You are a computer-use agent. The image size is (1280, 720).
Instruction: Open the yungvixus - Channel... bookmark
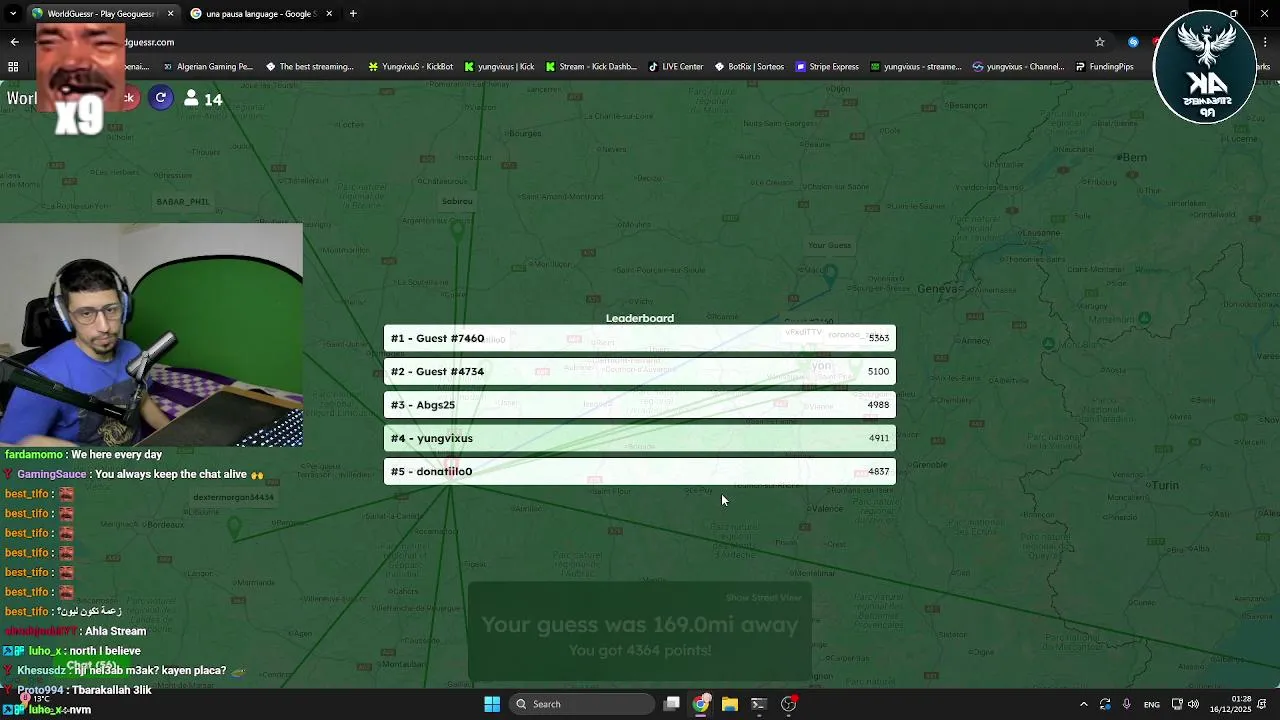tap(1018, 67)
